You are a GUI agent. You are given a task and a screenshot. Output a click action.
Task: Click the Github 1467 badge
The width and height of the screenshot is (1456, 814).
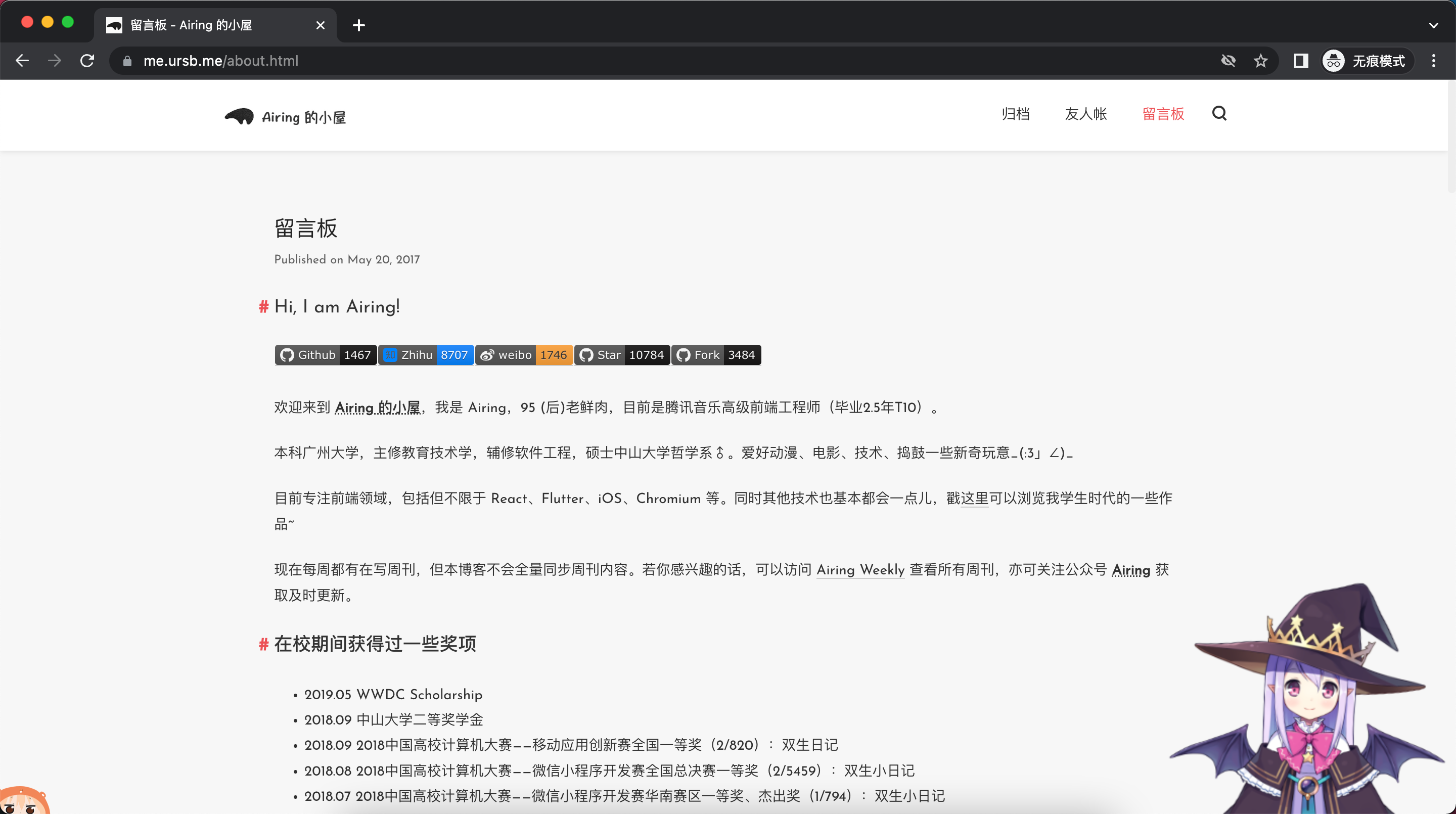(x=326, y=355)
